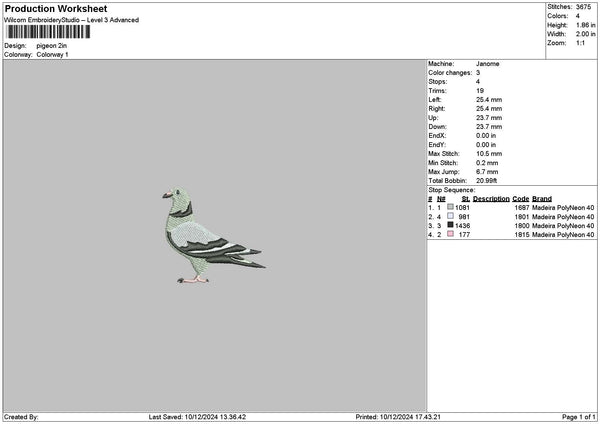Viewport: 600px width, 424px height.
Task: Click stitch count 177 in stop sequence
Action: pos(464,235)
